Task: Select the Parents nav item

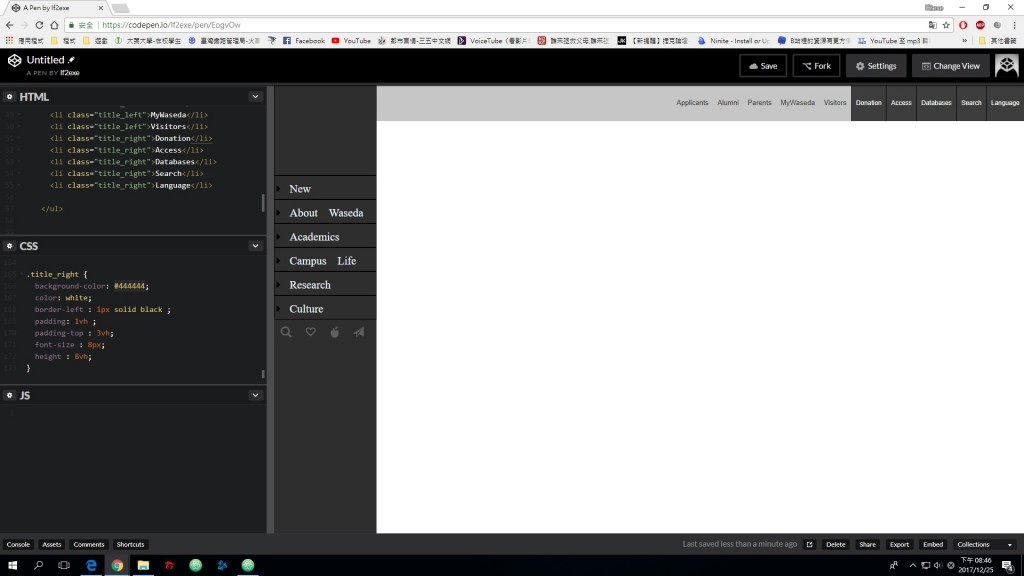Action: pos(759,103)
